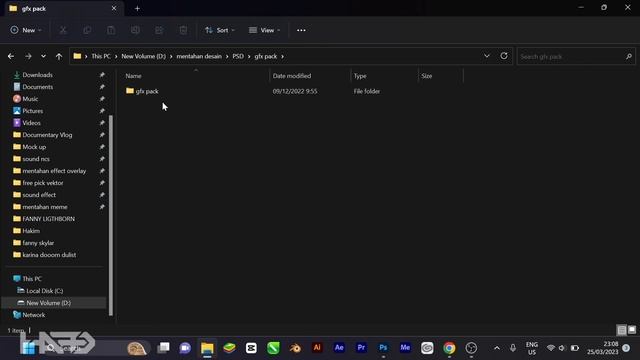The width and height of the screenshot is (640, 360).
Task: Open the Sort dropdown menu
Action: (x=220, y=30)
